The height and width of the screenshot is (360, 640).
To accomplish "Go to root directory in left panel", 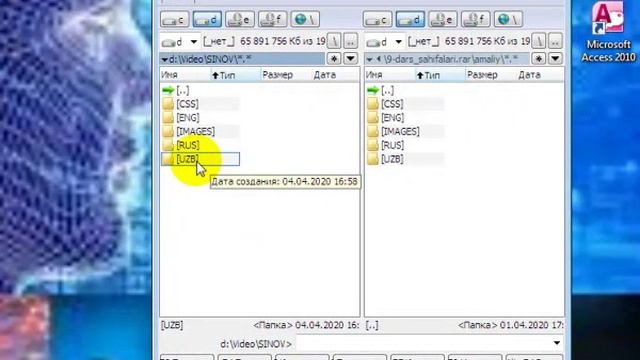I will click(x=334, y=41).
